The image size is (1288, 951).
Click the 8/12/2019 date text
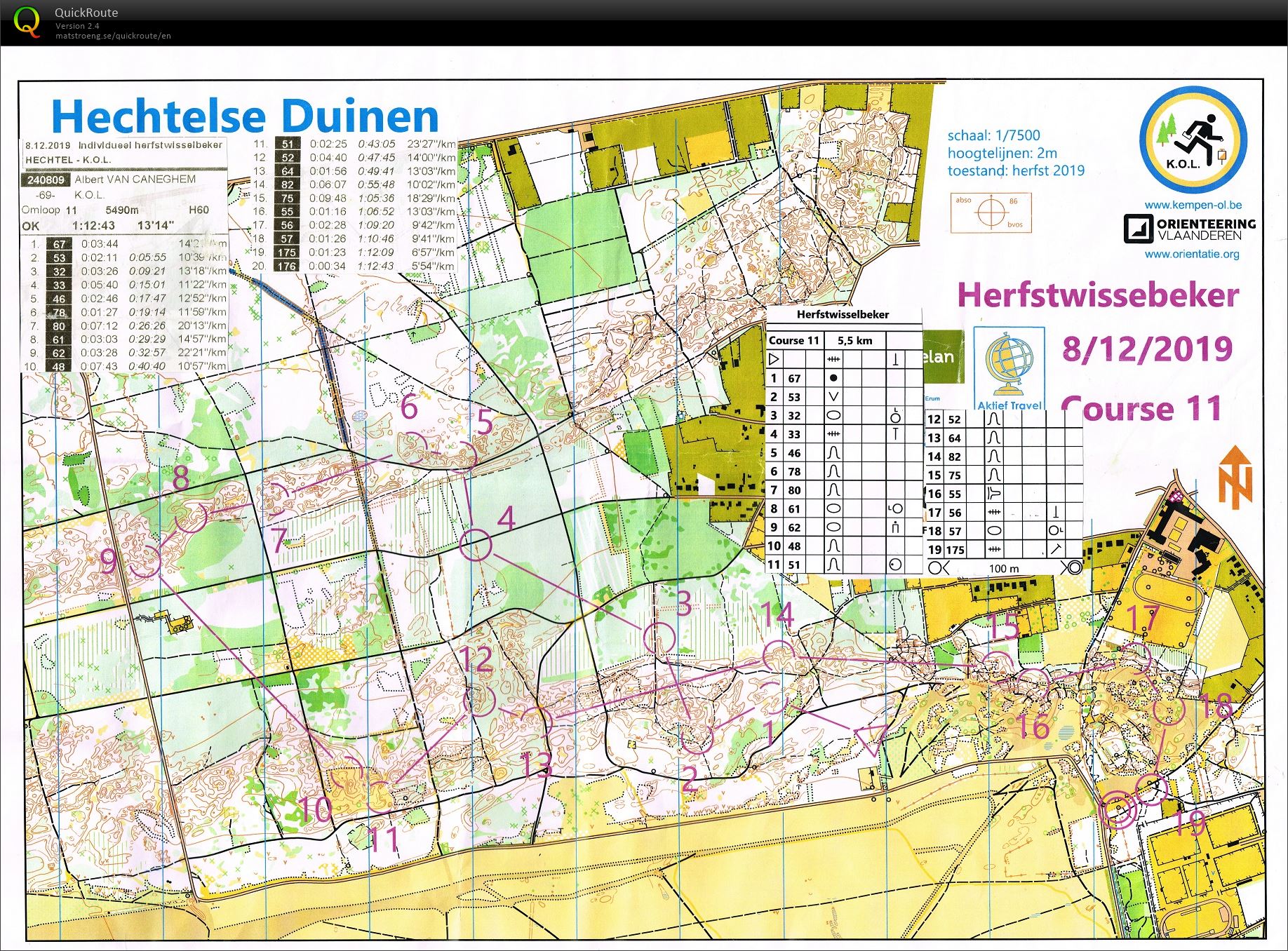1147,349
